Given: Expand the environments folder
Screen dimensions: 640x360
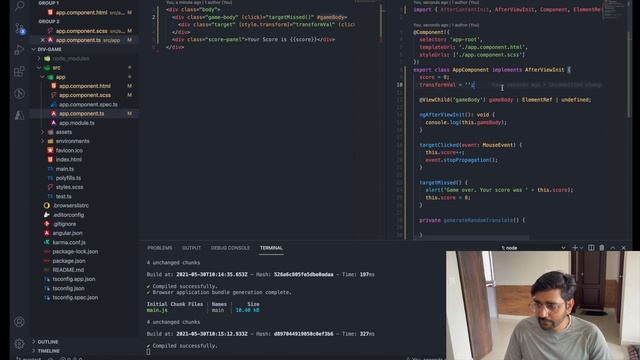Looking at the screenshot, I should [43, 141].
